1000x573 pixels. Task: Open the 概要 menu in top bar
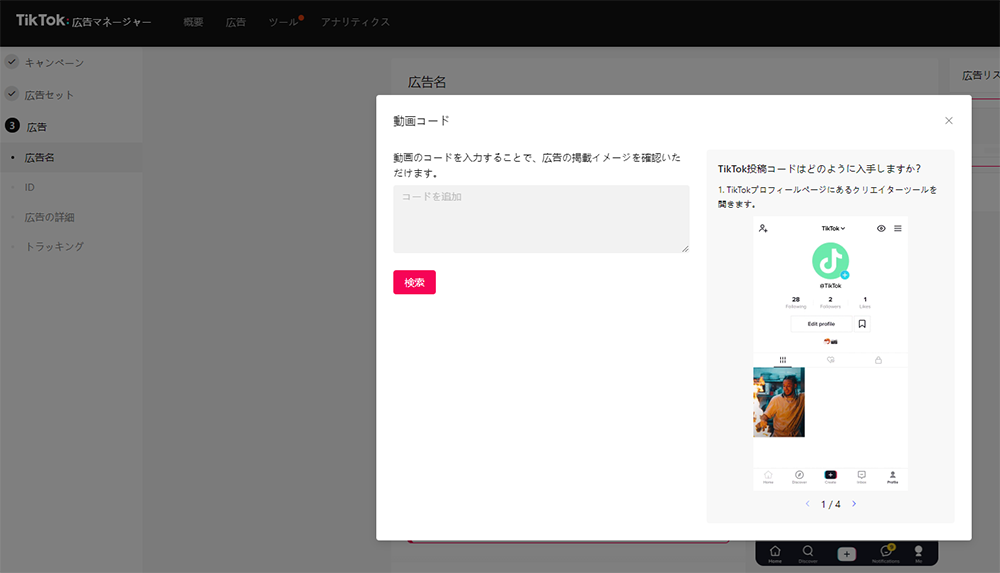pos(193,22)
